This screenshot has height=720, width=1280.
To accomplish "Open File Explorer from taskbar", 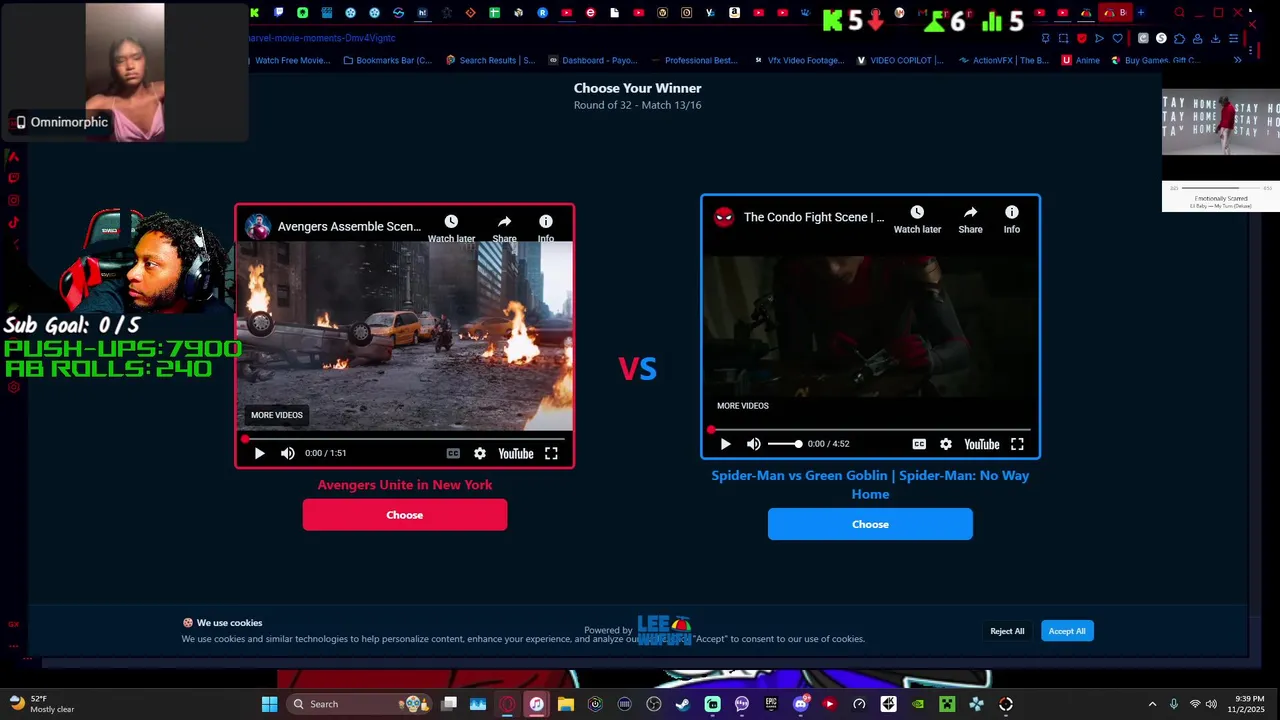I will coord(566,704).
